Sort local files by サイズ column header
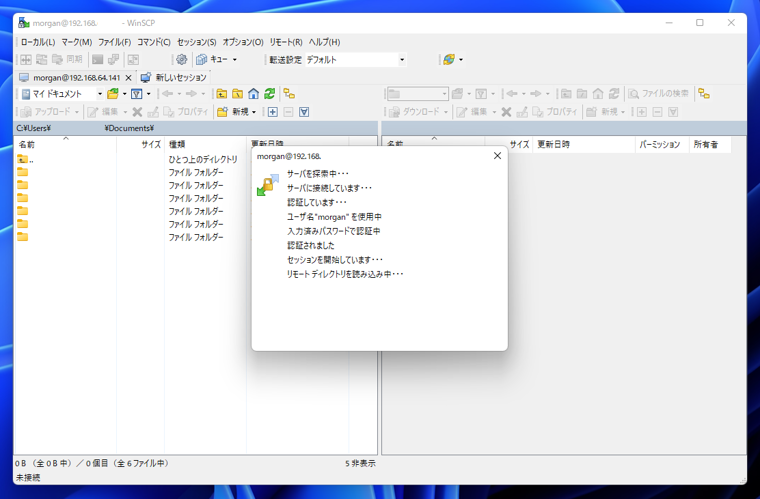This screenshot has height=499, width=760. [x=141, y=144]
